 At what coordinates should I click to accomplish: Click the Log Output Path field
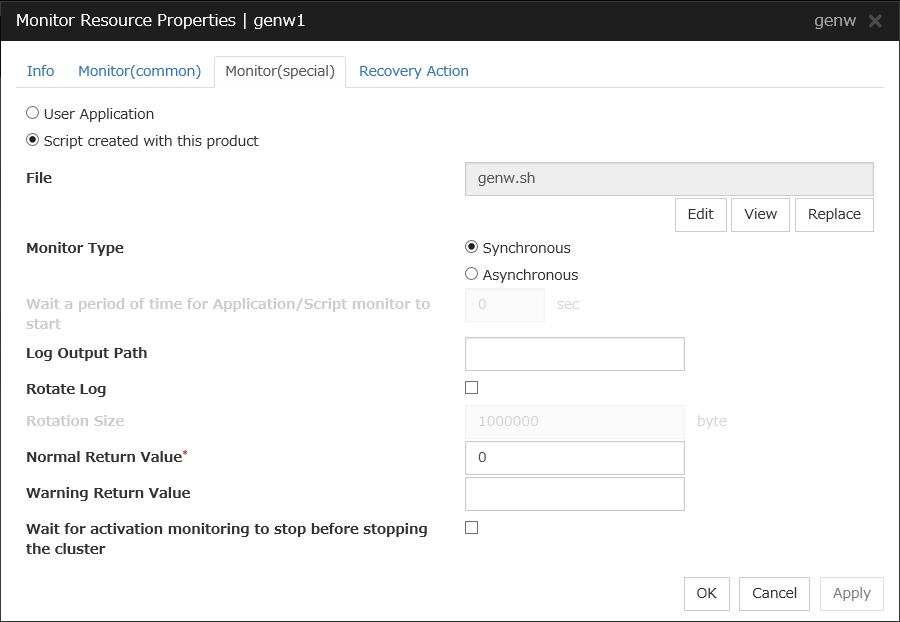point(575,354)
